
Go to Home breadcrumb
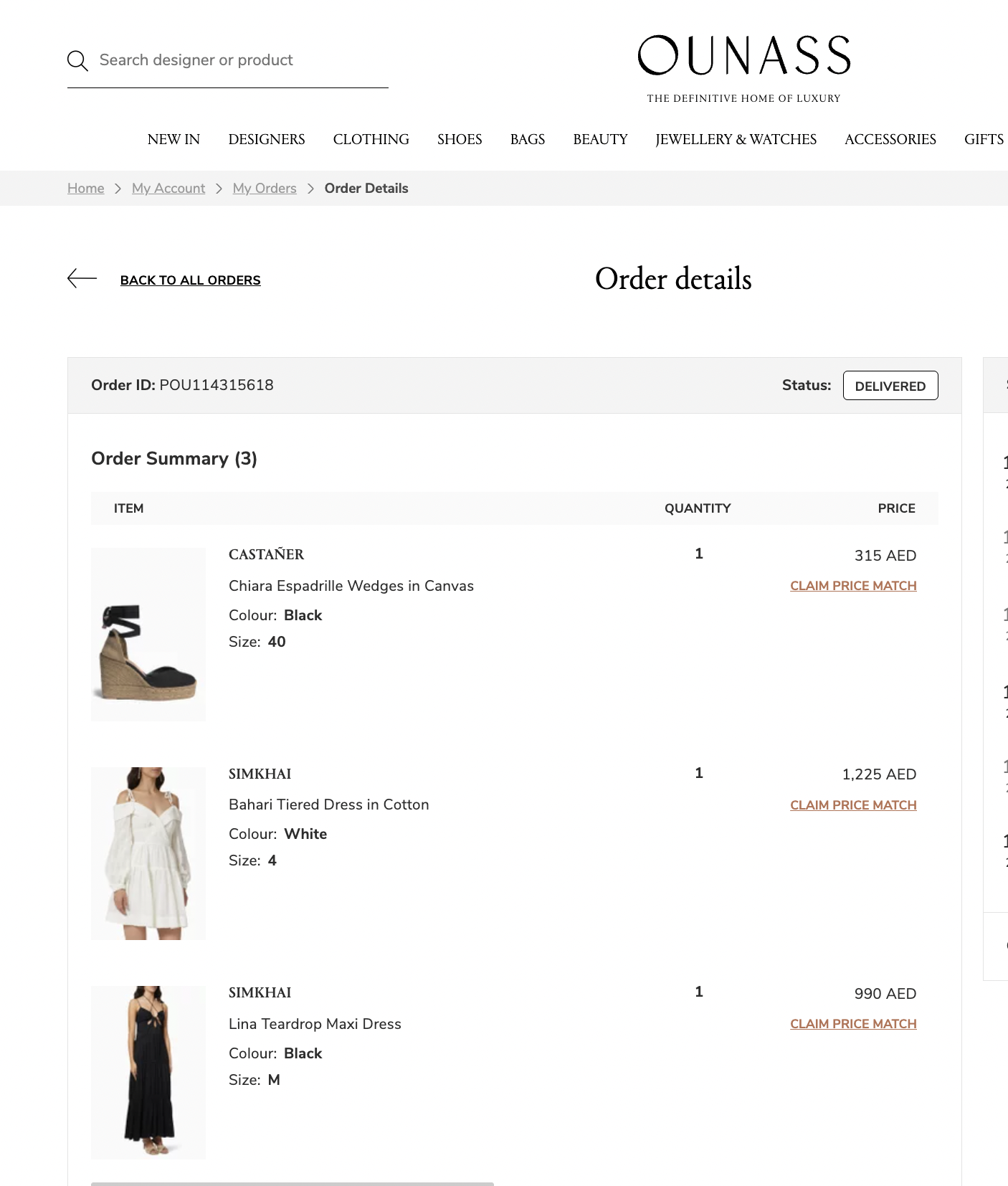click(x=85, y=189)
